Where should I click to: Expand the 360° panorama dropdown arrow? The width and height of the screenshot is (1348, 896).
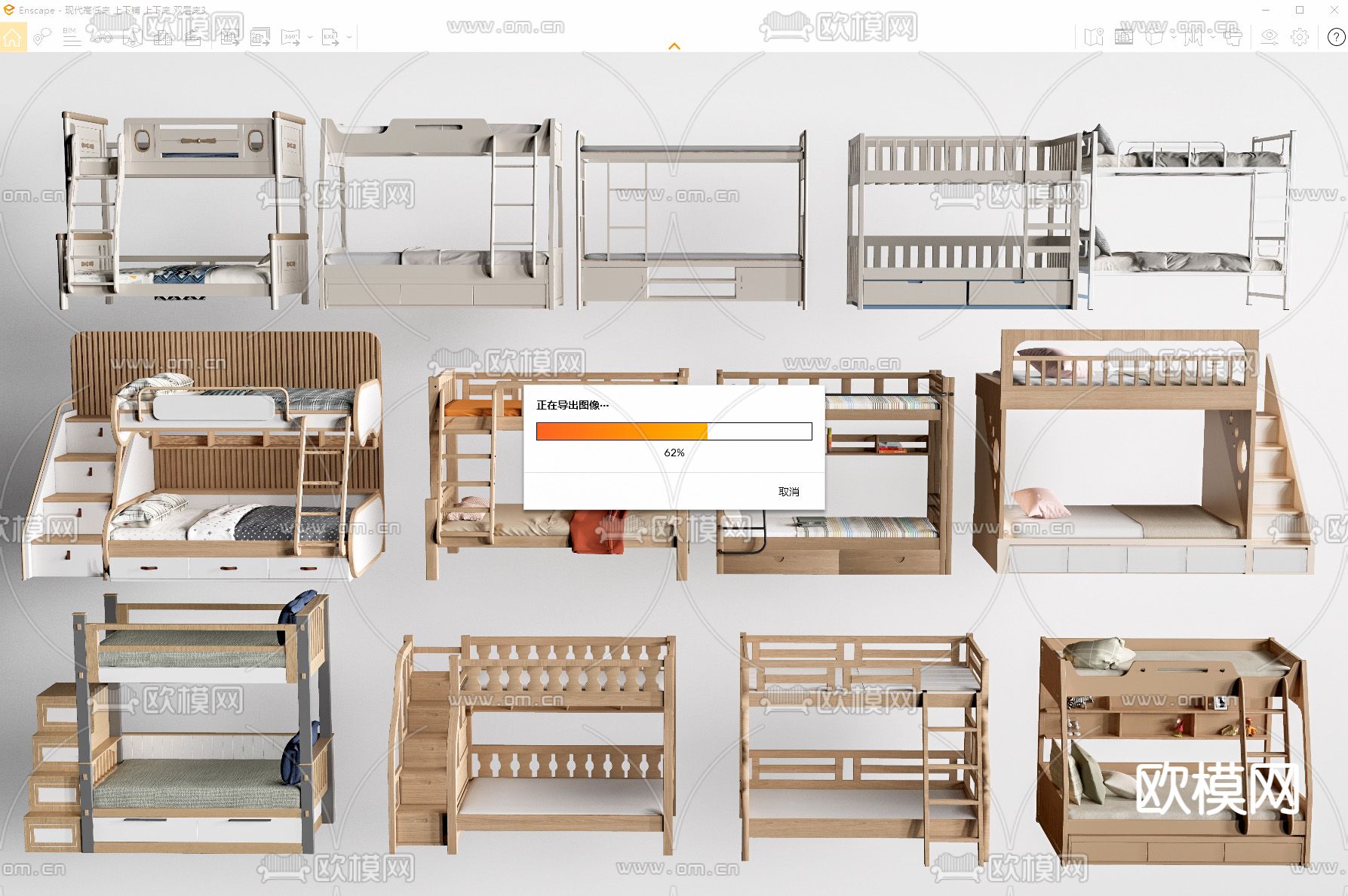point(310,37)
